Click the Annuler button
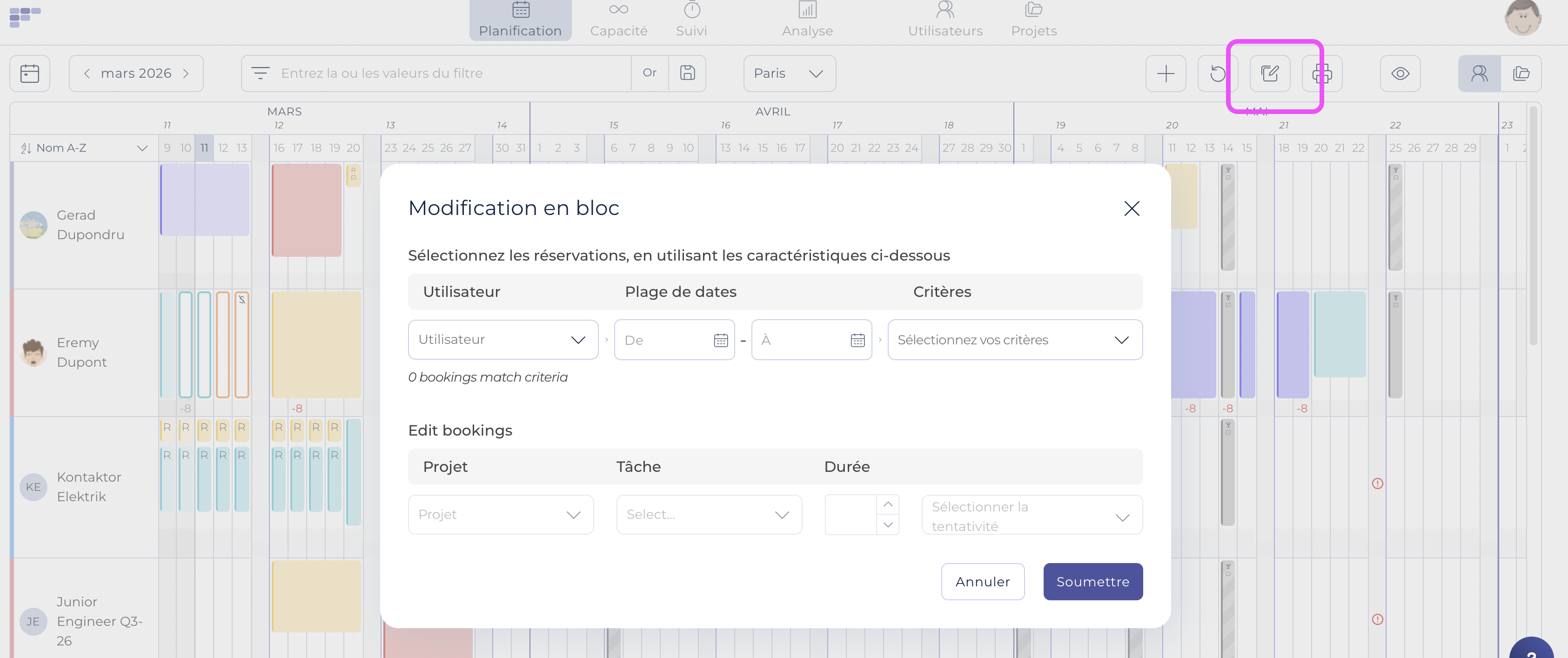The height and width of the screenshot is (658, 1568). pyautogui.click(x=982, y=581)
